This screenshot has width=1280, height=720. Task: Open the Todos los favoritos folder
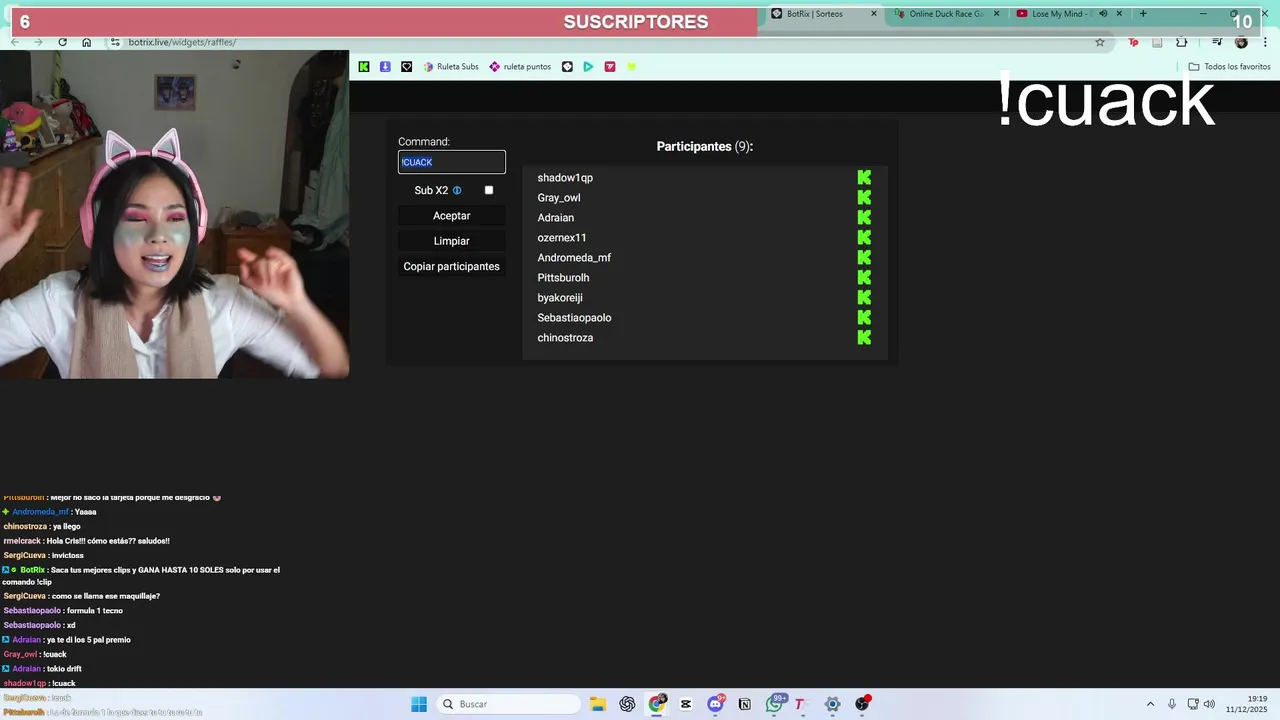tap(1230, 67)
